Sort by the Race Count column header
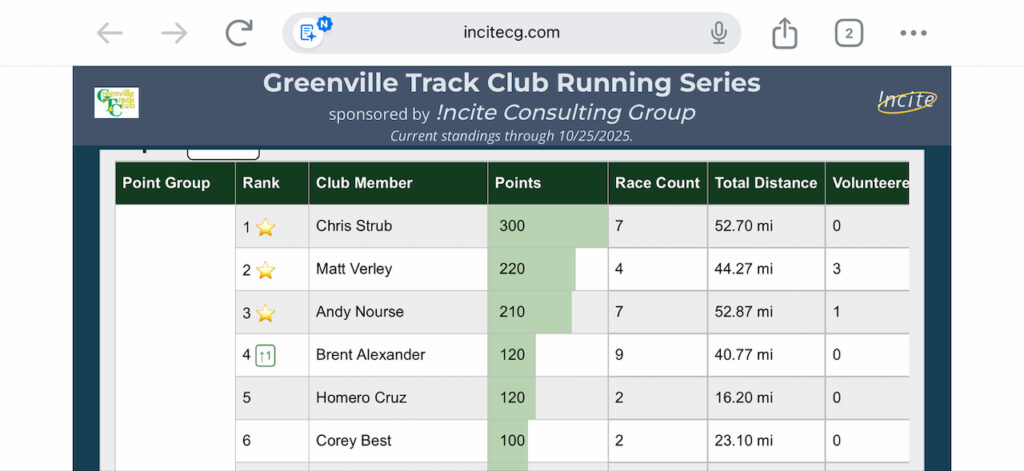The image size is (1024, 471). coord(657,183)
